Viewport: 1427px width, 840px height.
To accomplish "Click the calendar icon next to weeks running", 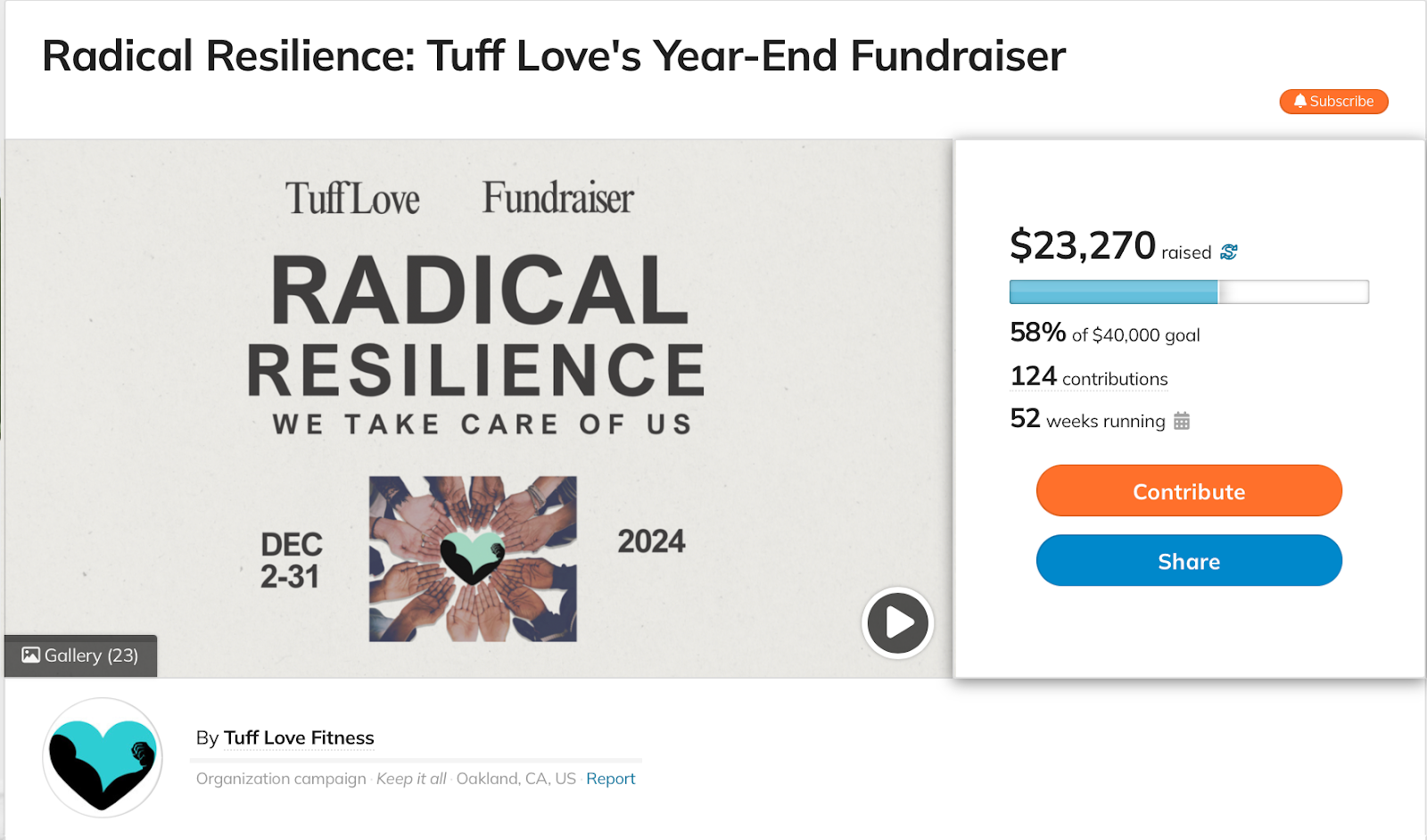I will tap(1182, 421).
